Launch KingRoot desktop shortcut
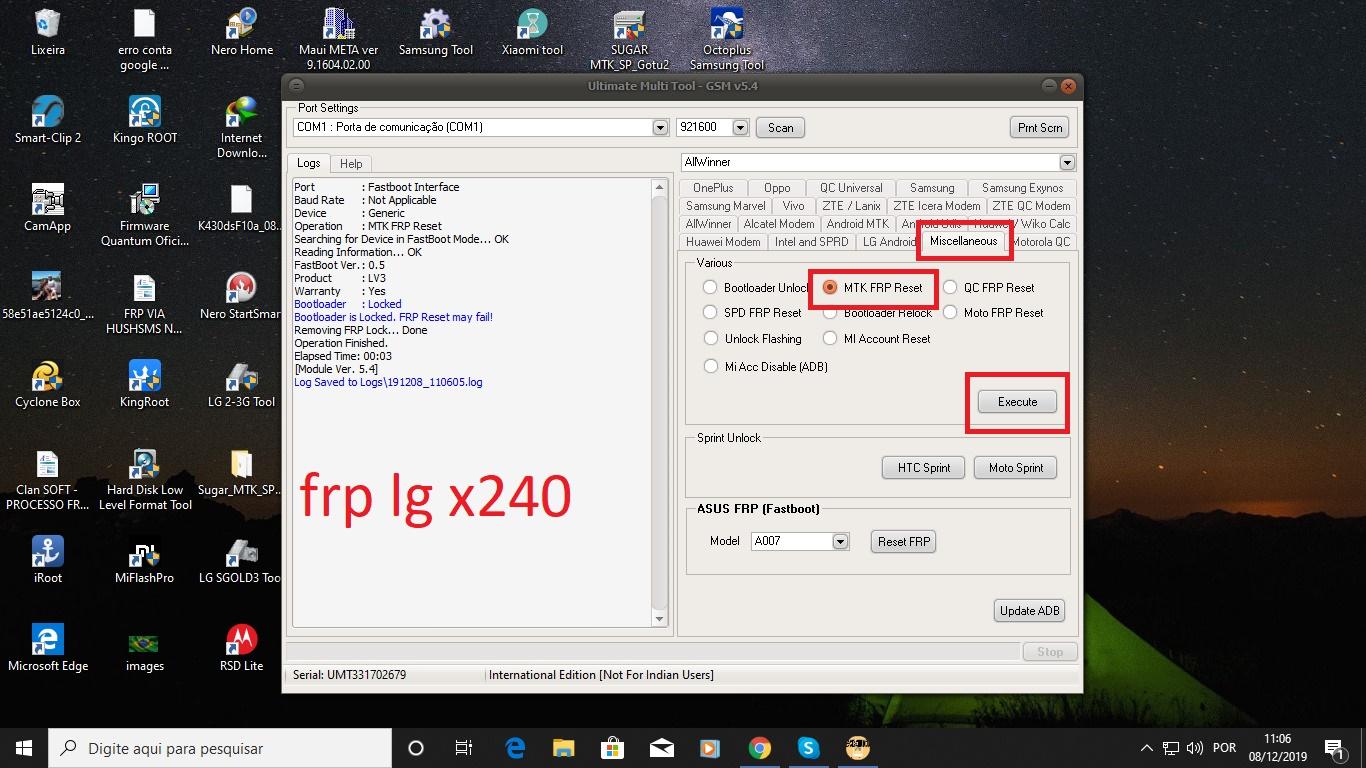This screenshot has width=1366, height=768. coord(145,385)
